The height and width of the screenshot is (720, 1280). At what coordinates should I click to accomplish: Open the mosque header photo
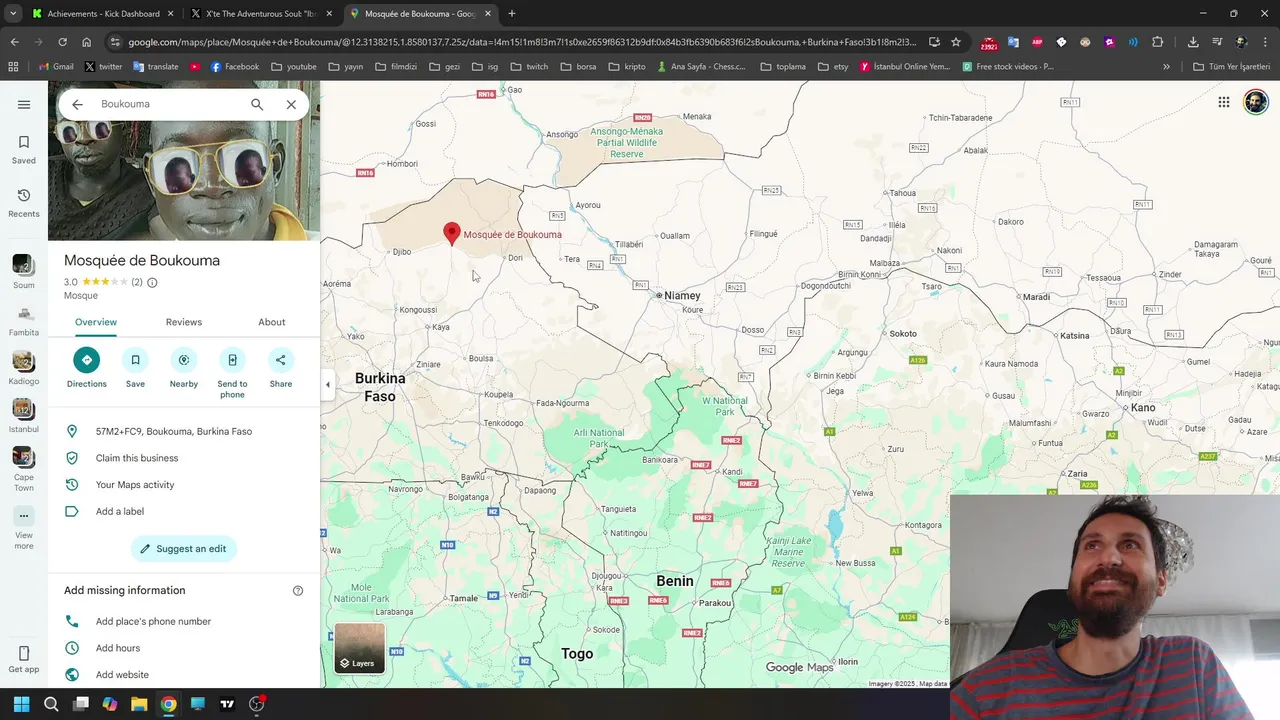184,180
